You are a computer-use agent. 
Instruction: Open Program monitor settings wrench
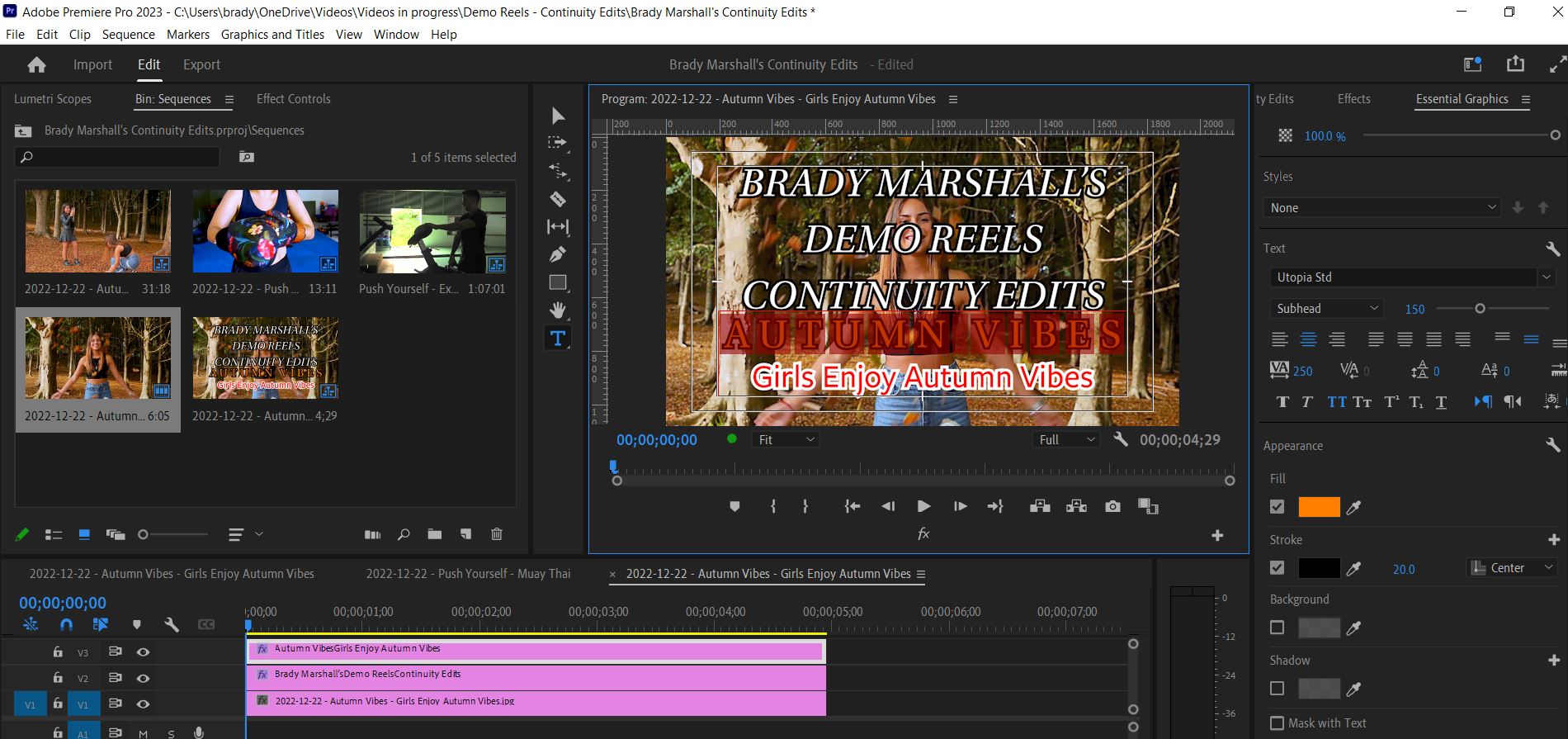coord(1120,439)
